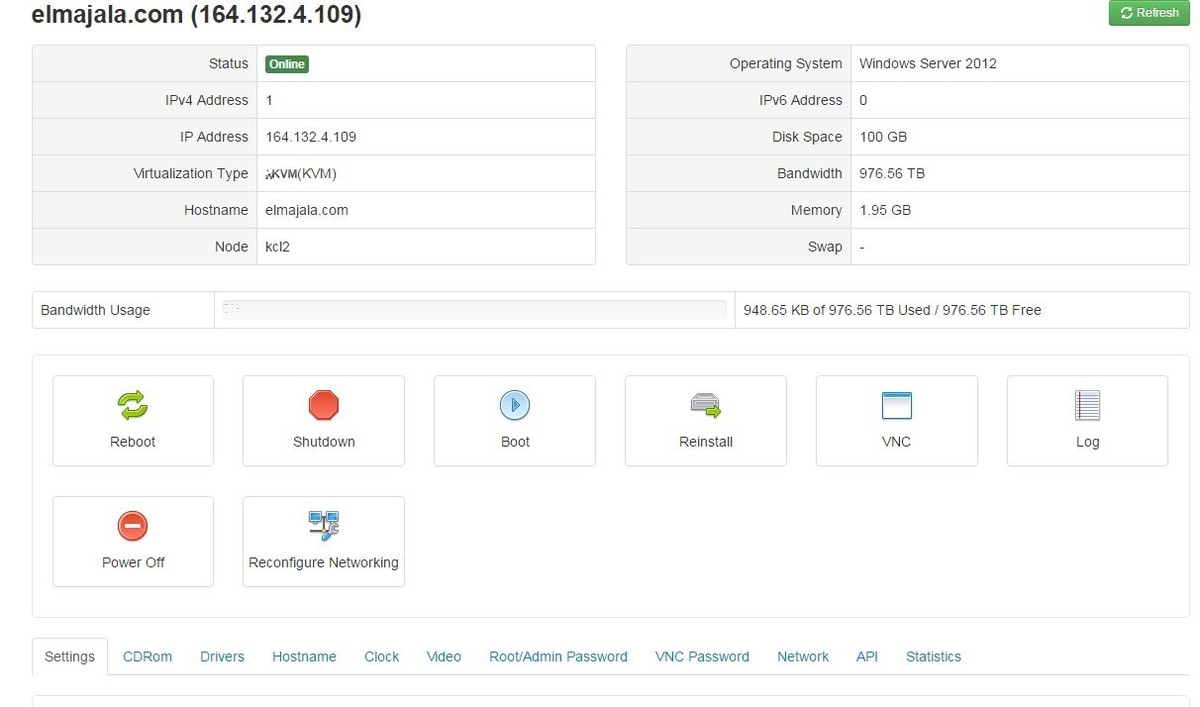Open the Network tab
Image resolution: width=1200 pixels, height=707 pixels.
[803, 657]
